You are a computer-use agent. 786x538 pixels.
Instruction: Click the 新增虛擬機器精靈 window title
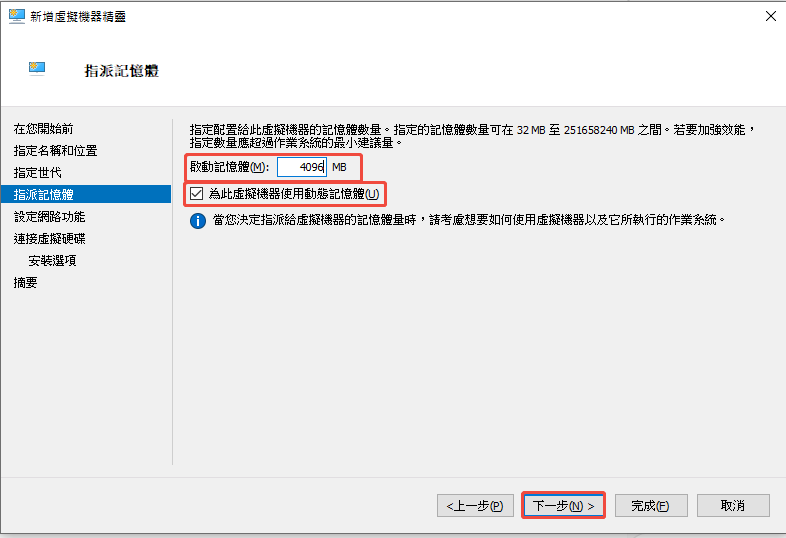78,17
